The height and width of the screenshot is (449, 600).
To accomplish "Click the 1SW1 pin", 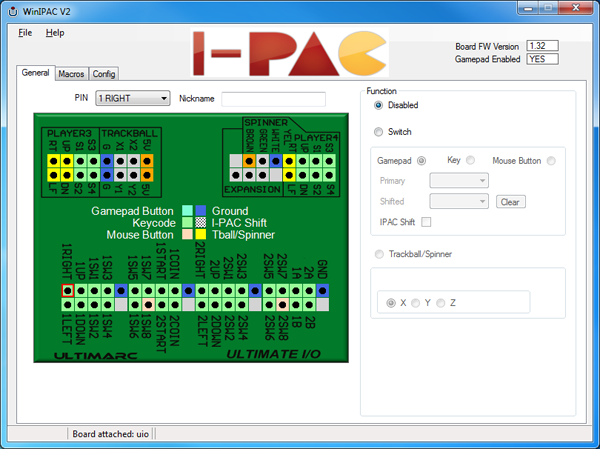I will click(94, 291).
